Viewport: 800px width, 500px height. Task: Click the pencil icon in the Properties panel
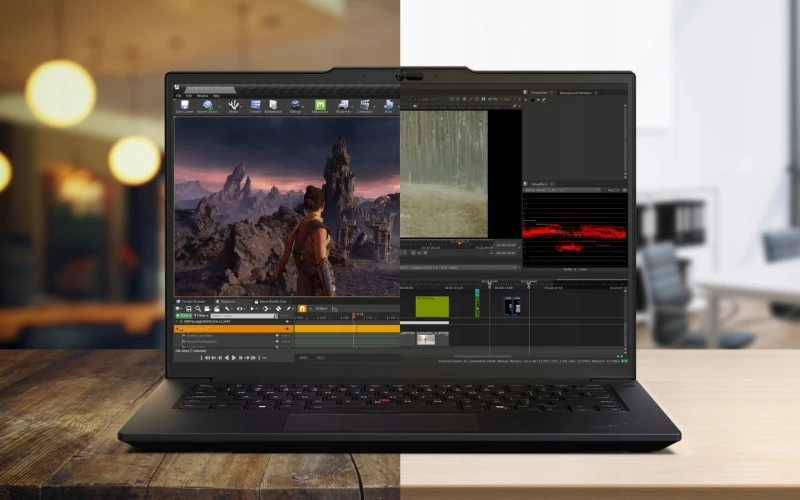pos(544,99)
